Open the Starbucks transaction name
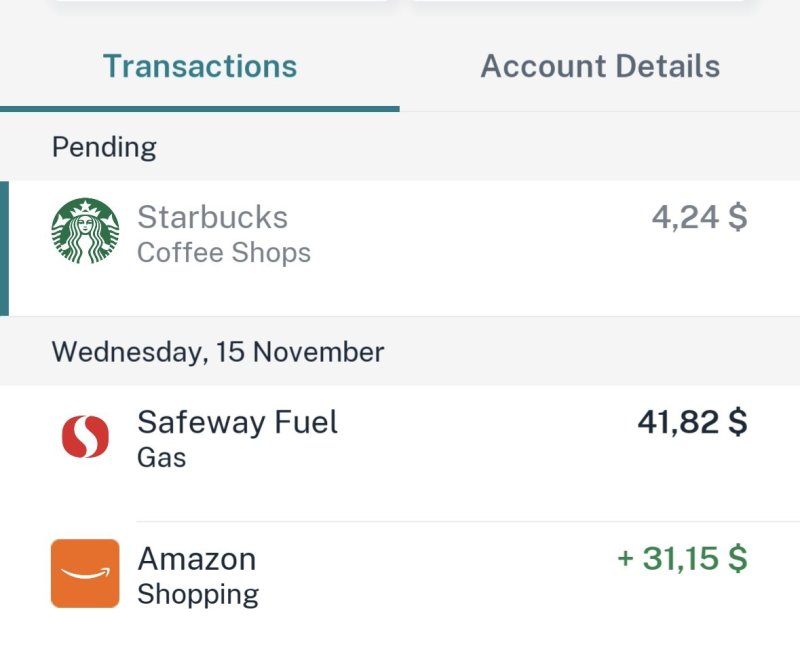Screen dimensions: 800x654 (x=212, y=217)
